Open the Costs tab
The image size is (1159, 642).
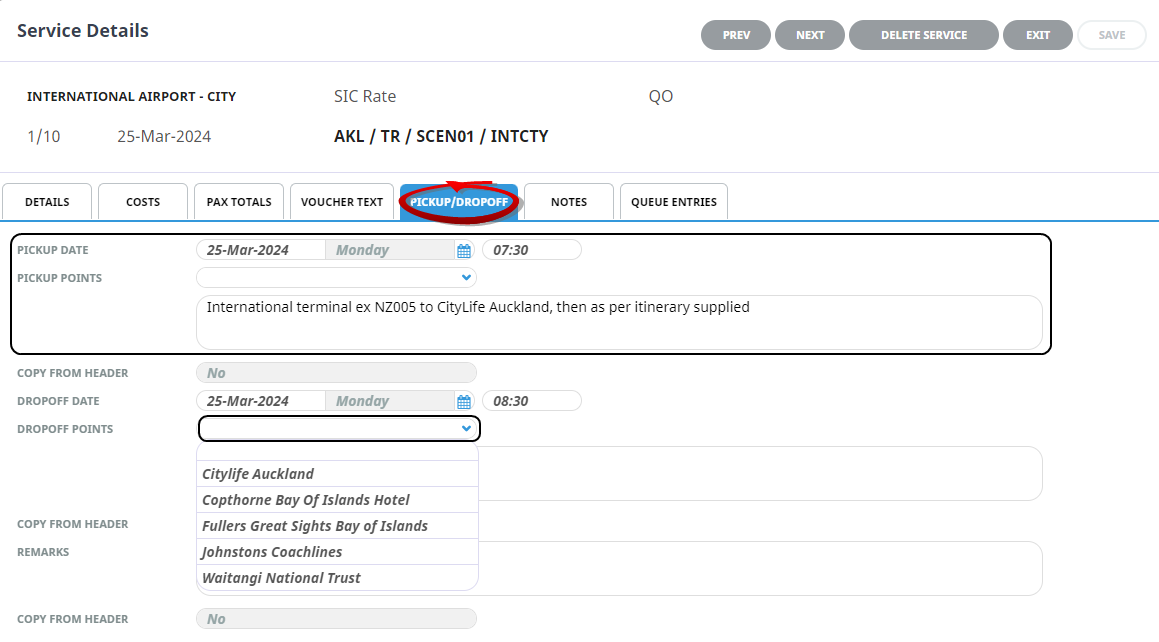pos(143,202)
